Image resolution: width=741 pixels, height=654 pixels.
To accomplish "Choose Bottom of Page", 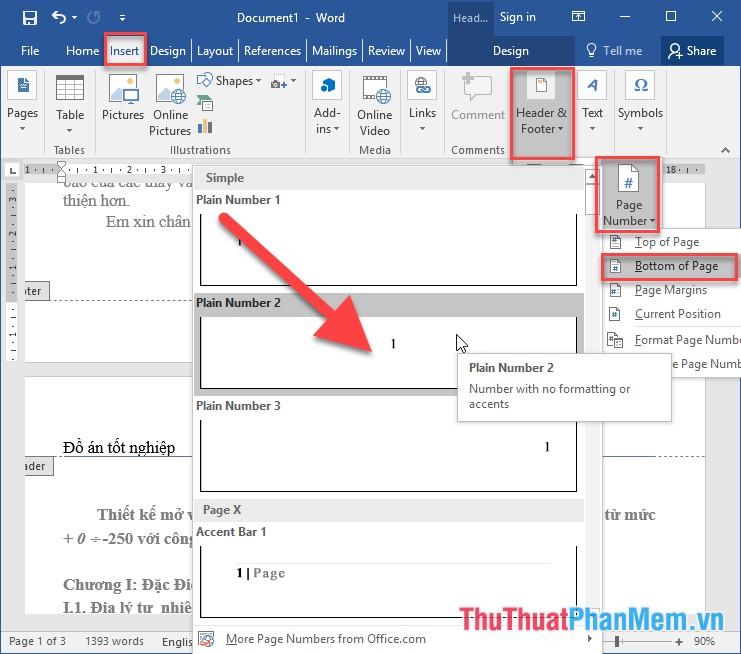I will 669,266.
